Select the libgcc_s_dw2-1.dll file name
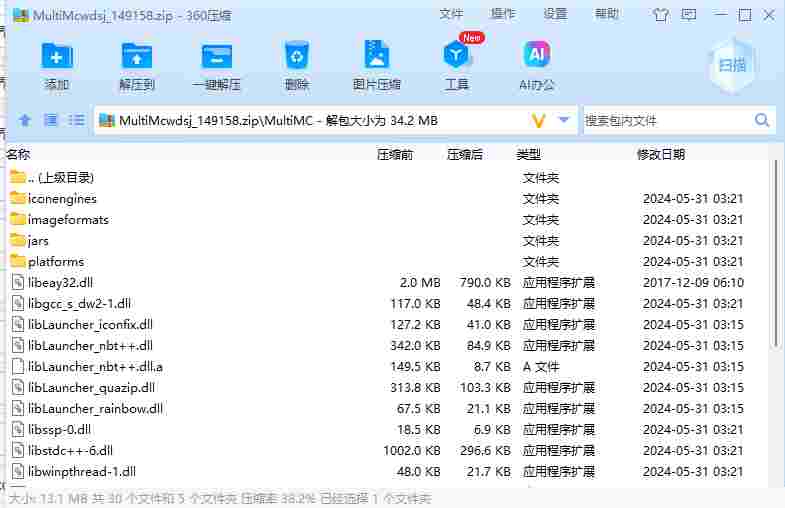The height and width of the screenshot is (508, 785). (79, 303)
